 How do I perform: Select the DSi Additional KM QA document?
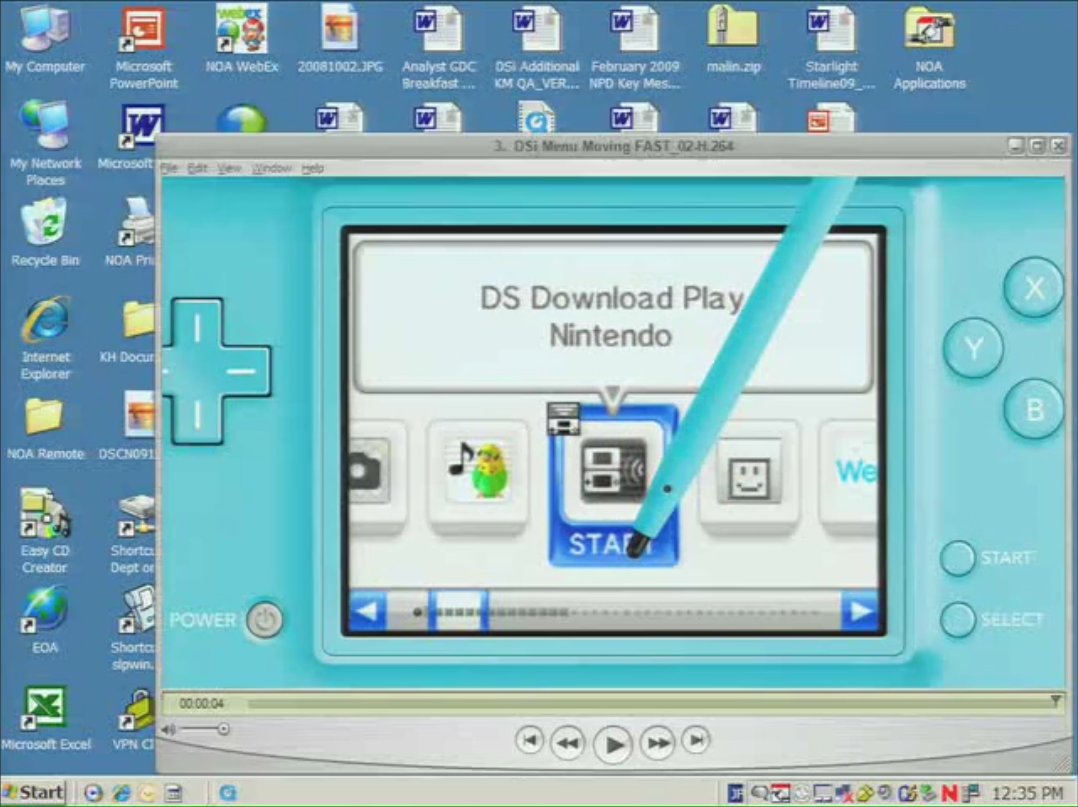click(x=536, y=47)
